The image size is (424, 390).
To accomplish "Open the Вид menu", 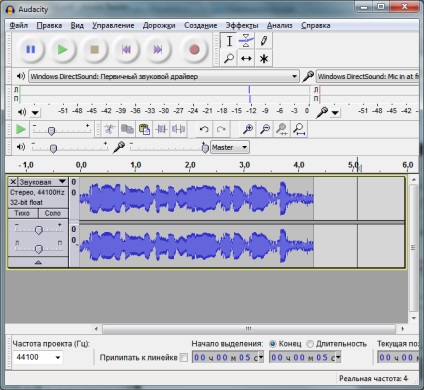I will coord(77,25).
